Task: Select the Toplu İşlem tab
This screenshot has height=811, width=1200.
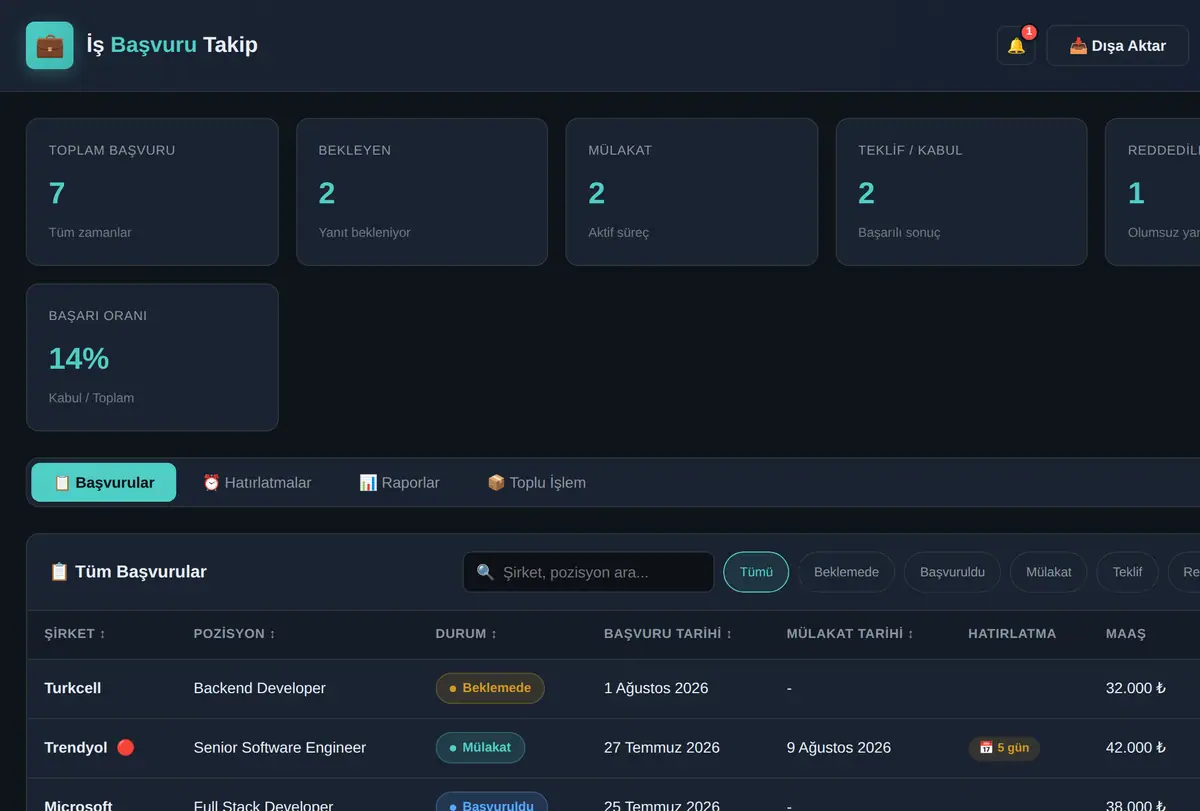Action: click(536, 483)
